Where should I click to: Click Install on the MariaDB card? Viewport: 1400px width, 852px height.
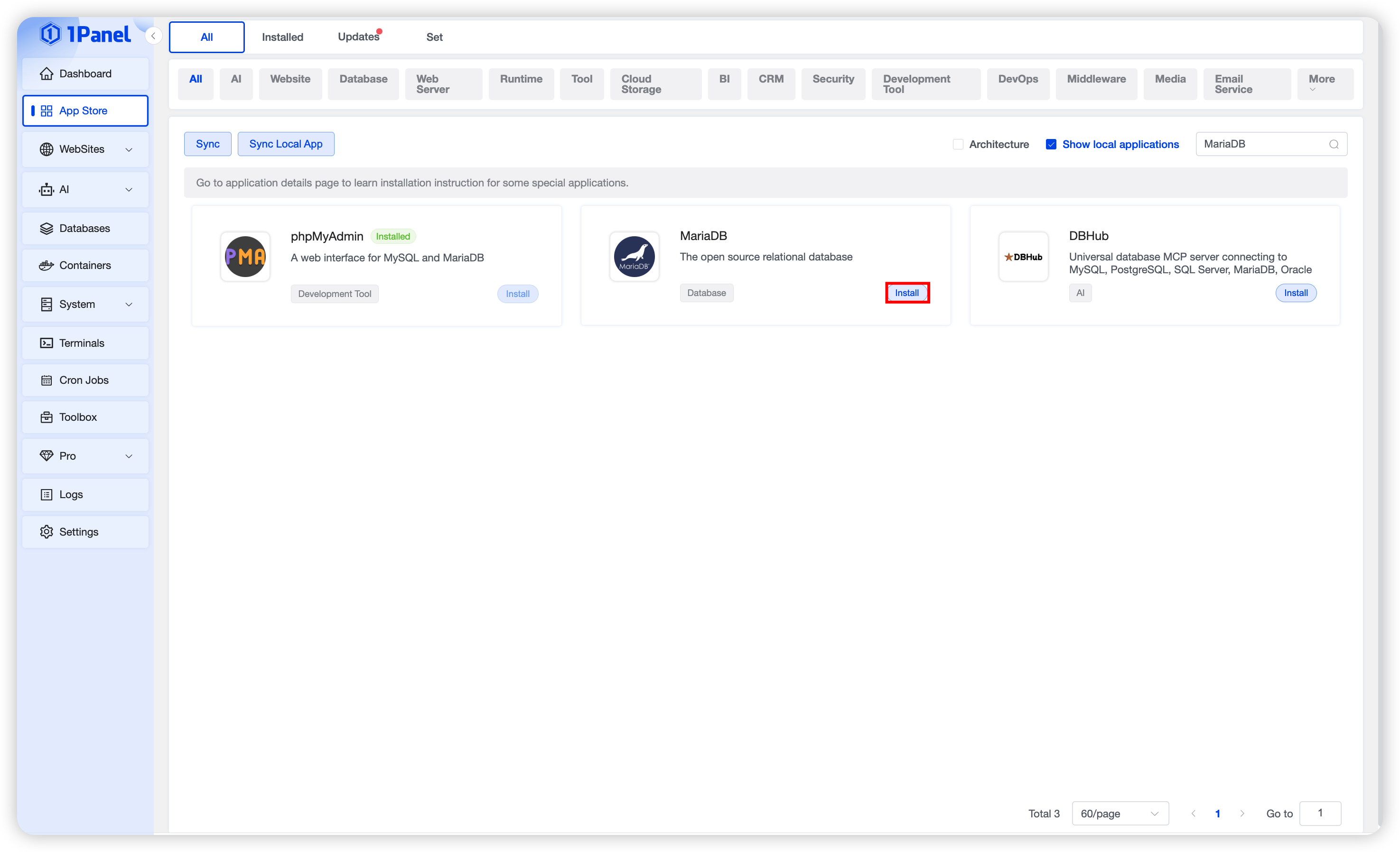click(x=907, y=293)
